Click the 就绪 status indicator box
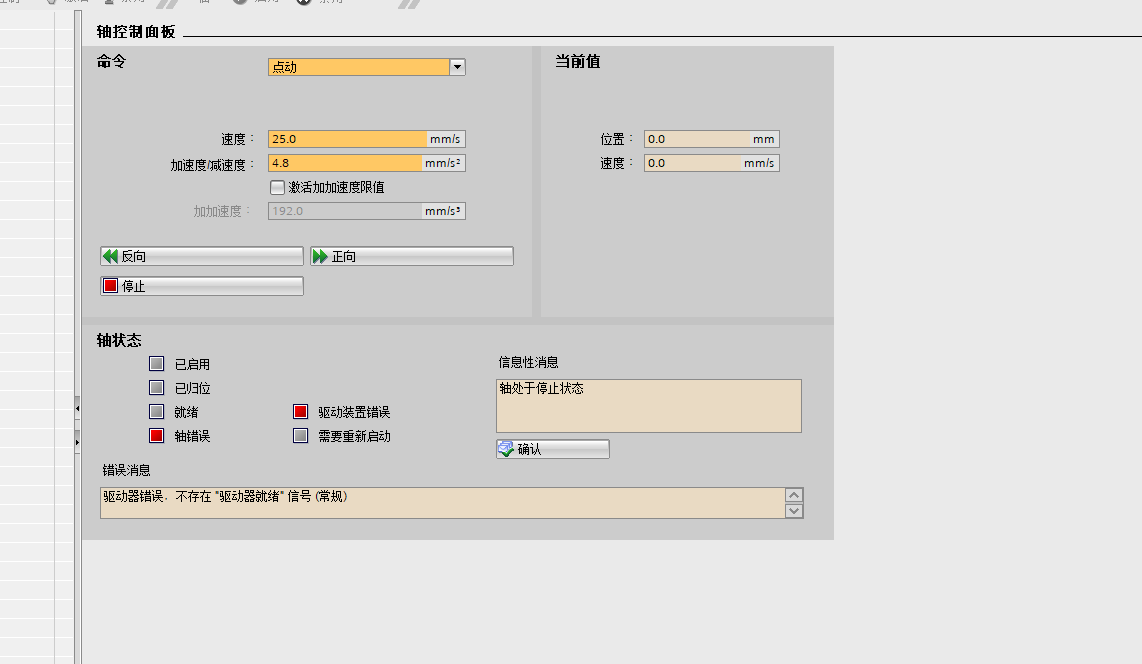1142x664 pixels. coord(156,412)
